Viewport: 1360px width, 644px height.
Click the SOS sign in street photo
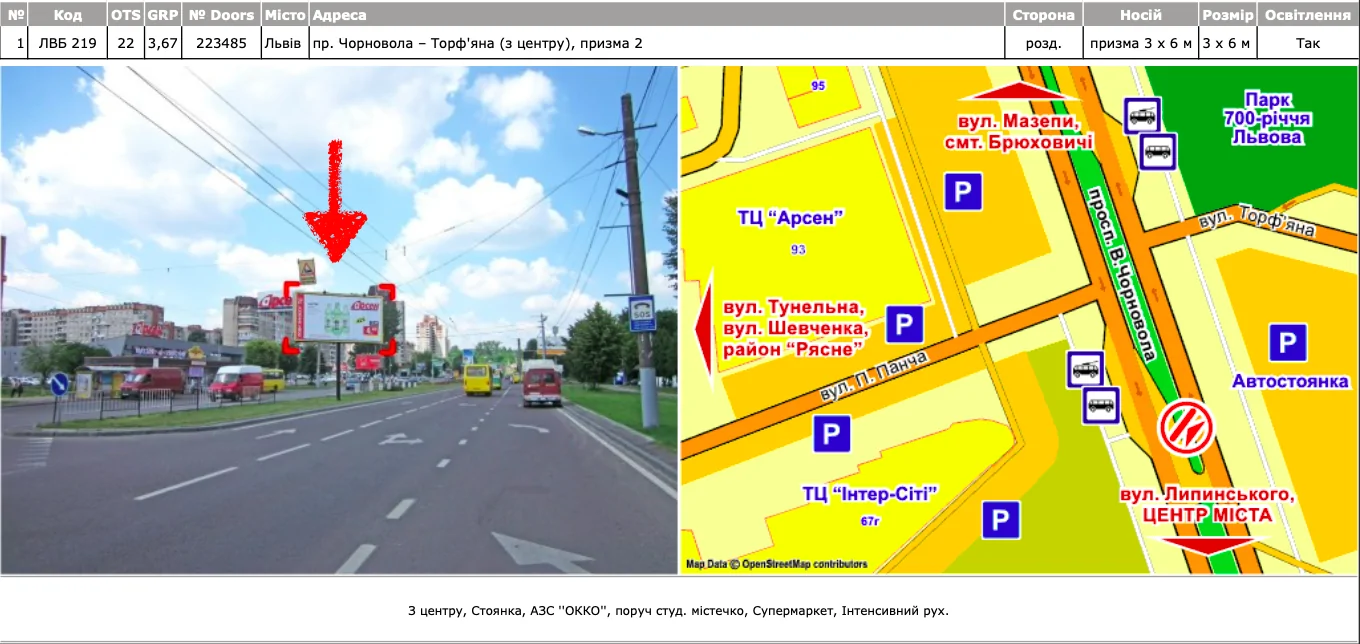tap(641, 313)
